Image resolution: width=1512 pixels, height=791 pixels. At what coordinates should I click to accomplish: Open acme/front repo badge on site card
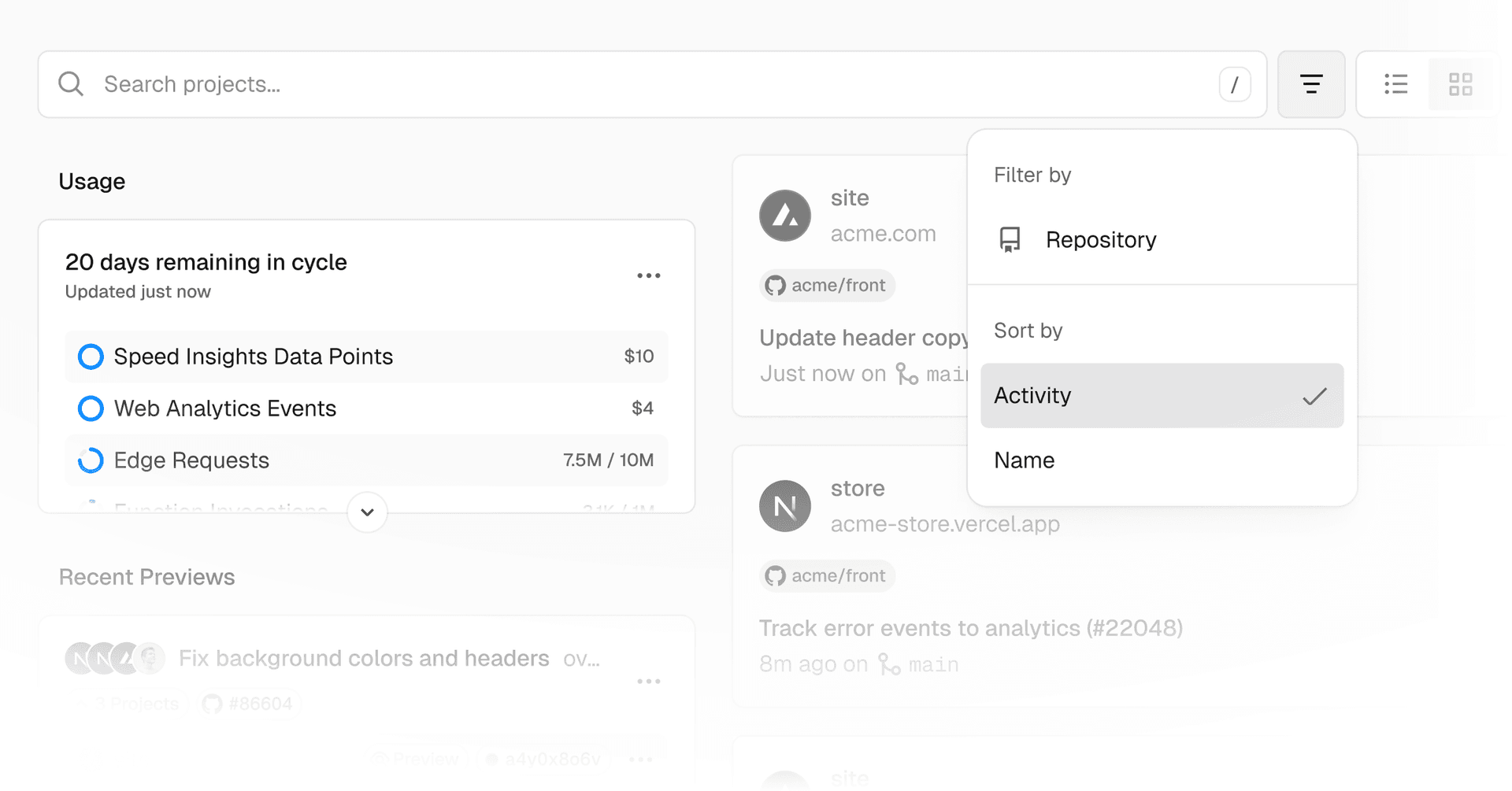coord(827,286)
